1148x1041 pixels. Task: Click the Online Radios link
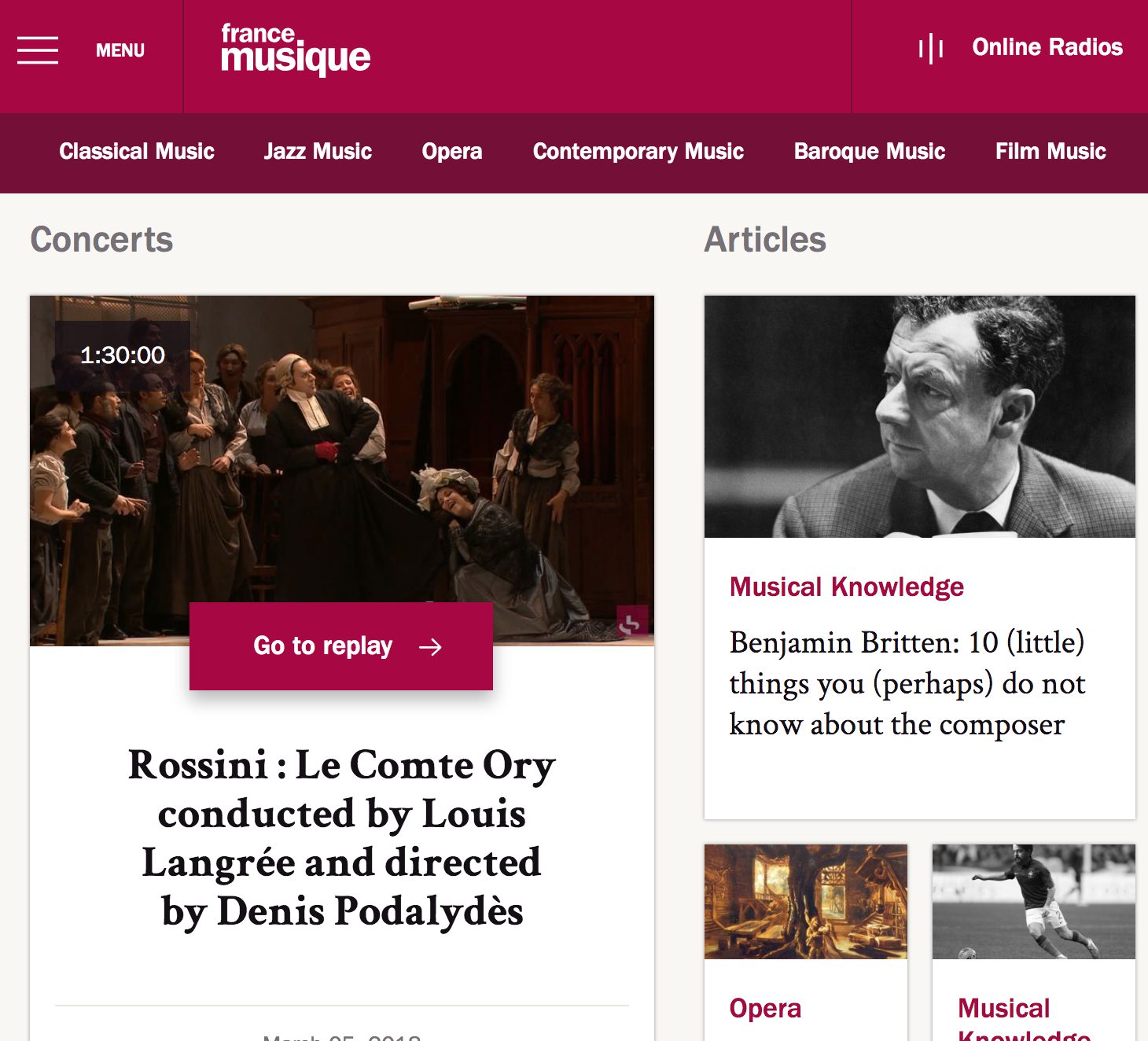pos(1047,48)
